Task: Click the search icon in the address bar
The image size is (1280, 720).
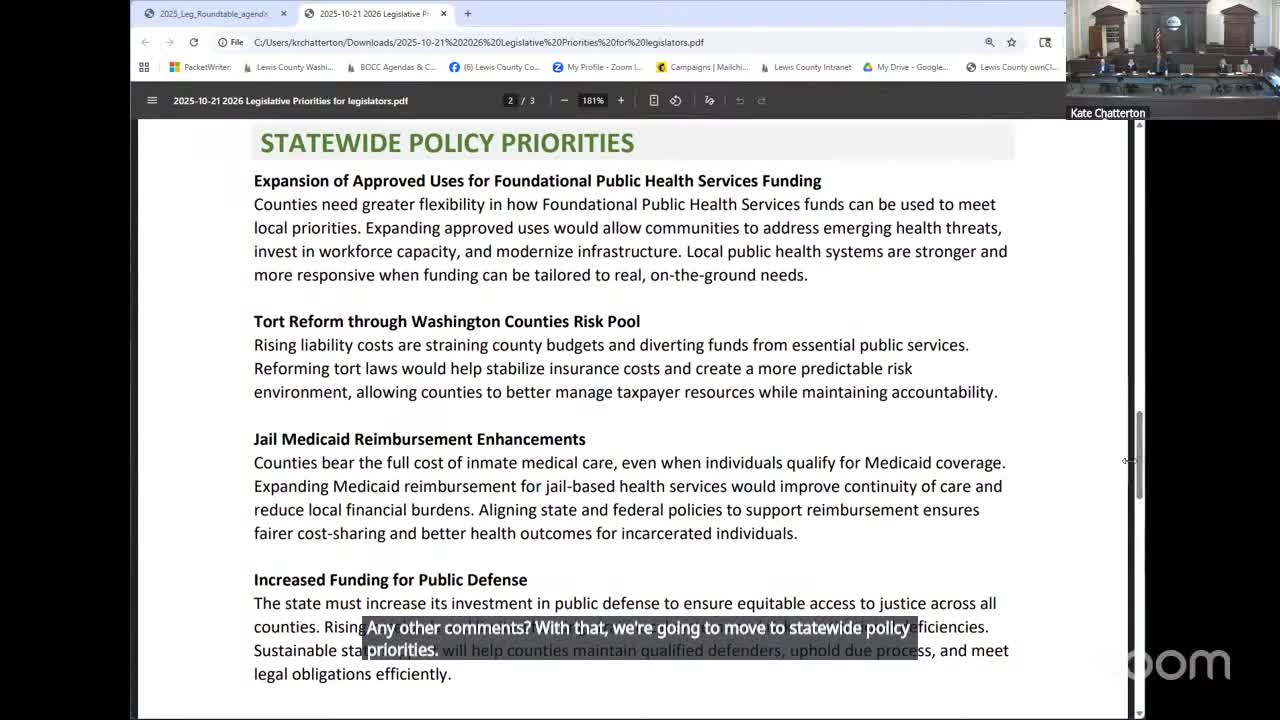Action: click(x=989, y=42)
